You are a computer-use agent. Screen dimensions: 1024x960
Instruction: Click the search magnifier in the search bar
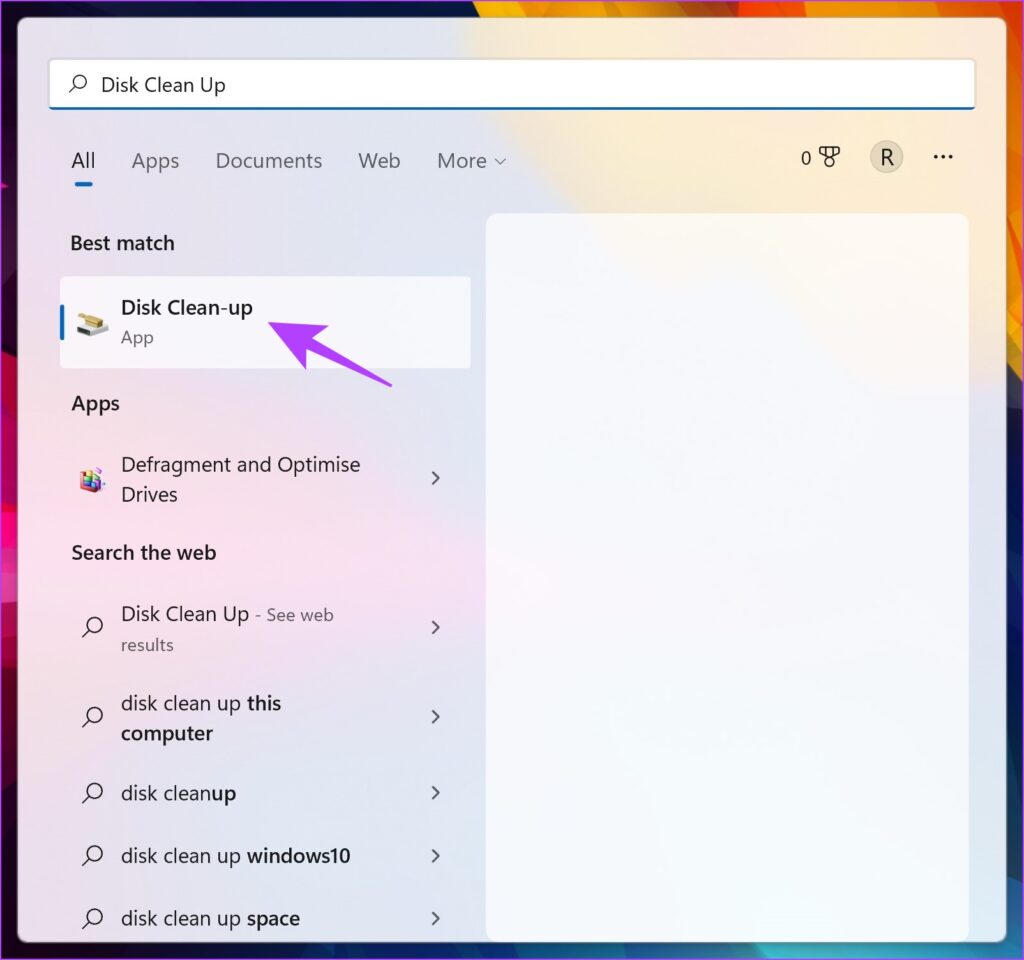point(77,84)
